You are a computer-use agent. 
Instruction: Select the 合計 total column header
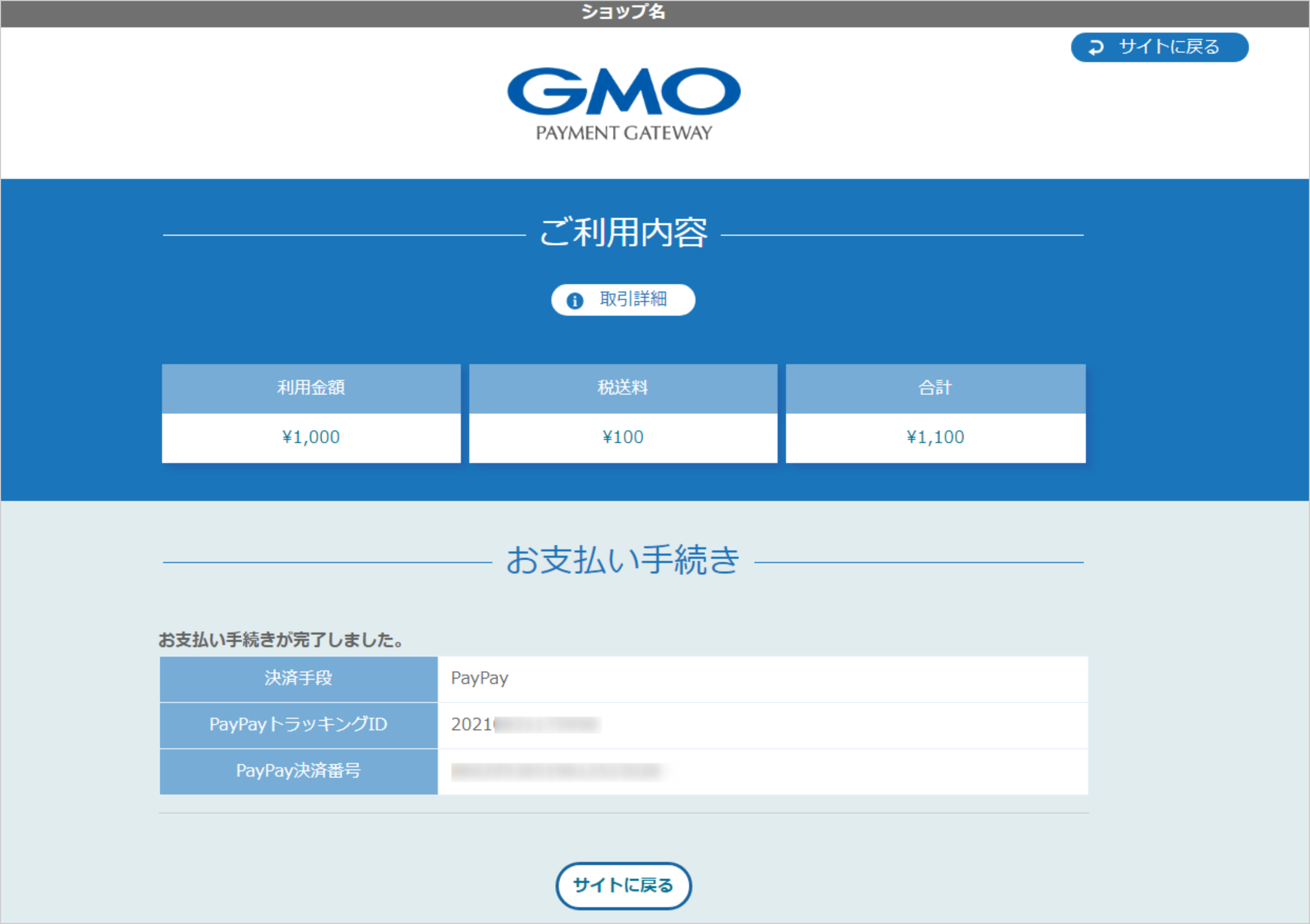(x=935, y=389)
